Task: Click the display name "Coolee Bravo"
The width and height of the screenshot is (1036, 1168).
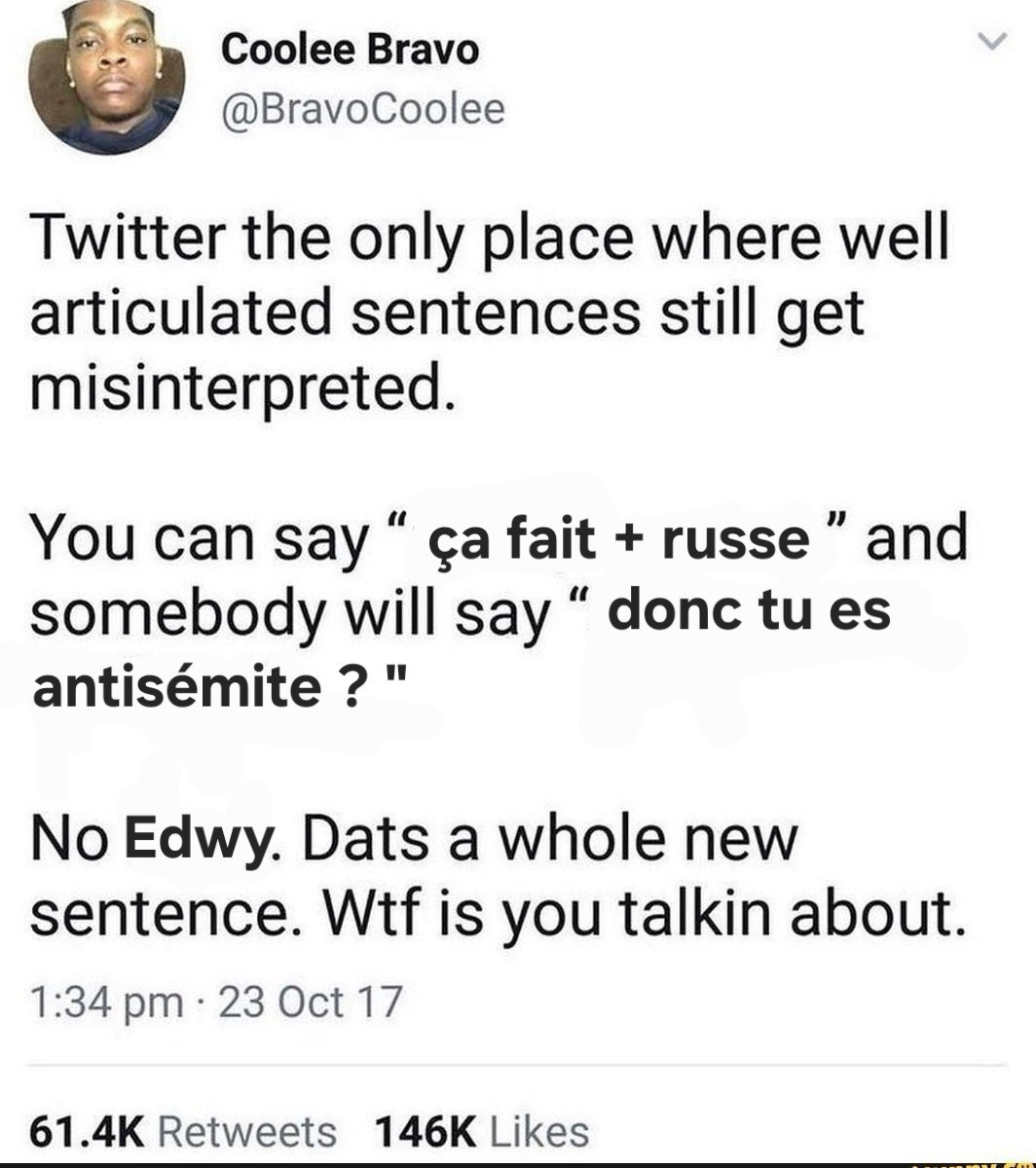Action: tap(351, 50)
